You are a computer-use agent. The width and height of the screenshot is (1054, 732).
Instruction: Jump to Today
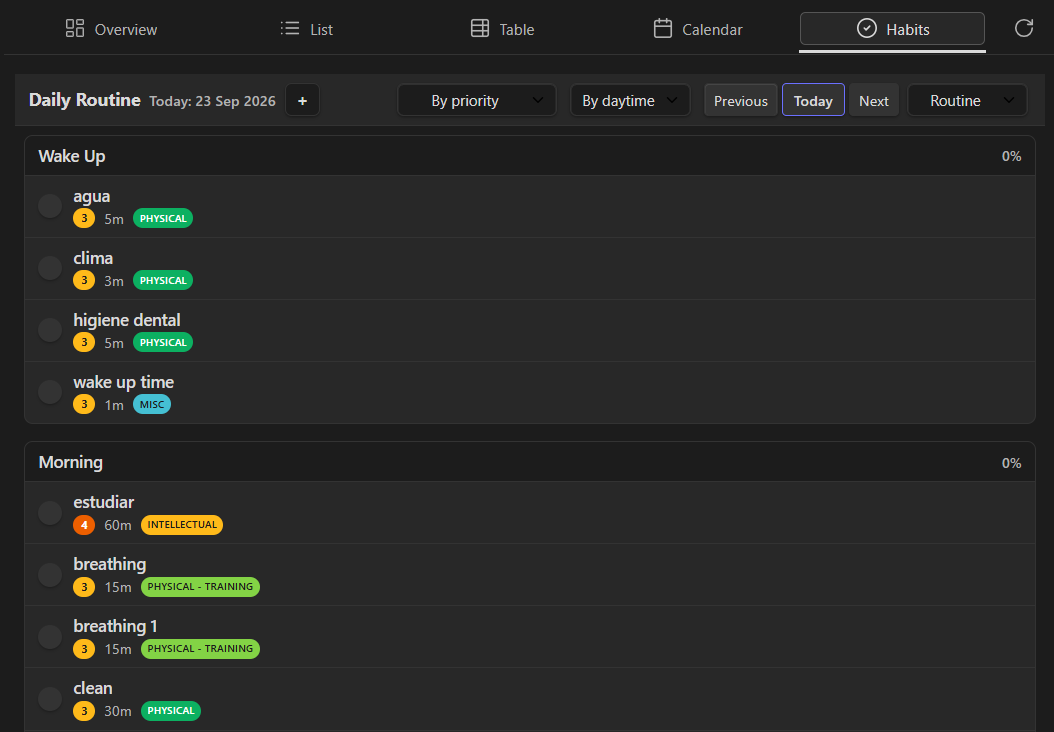click(813, 100)
